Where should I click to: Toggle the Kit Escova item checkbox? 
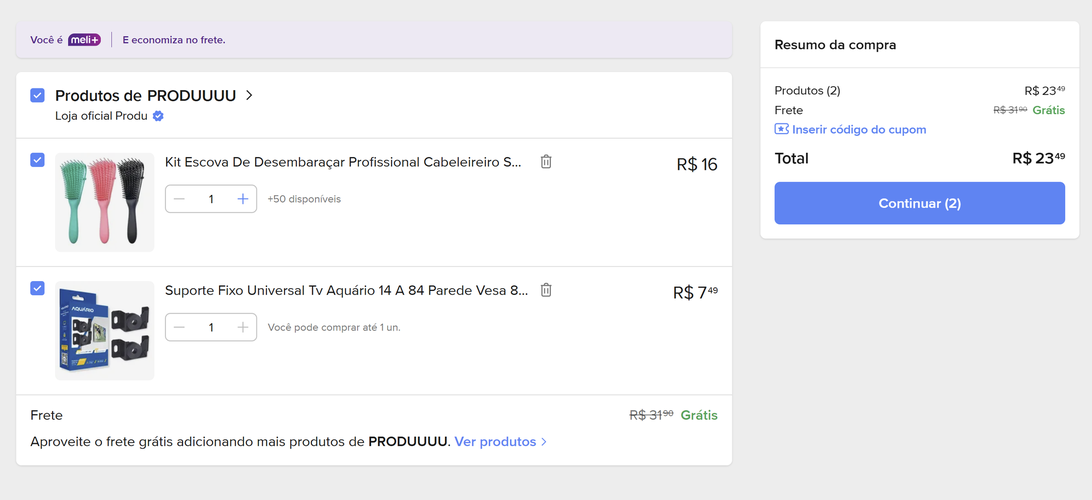pyautogui.click(x=38, y=160)
